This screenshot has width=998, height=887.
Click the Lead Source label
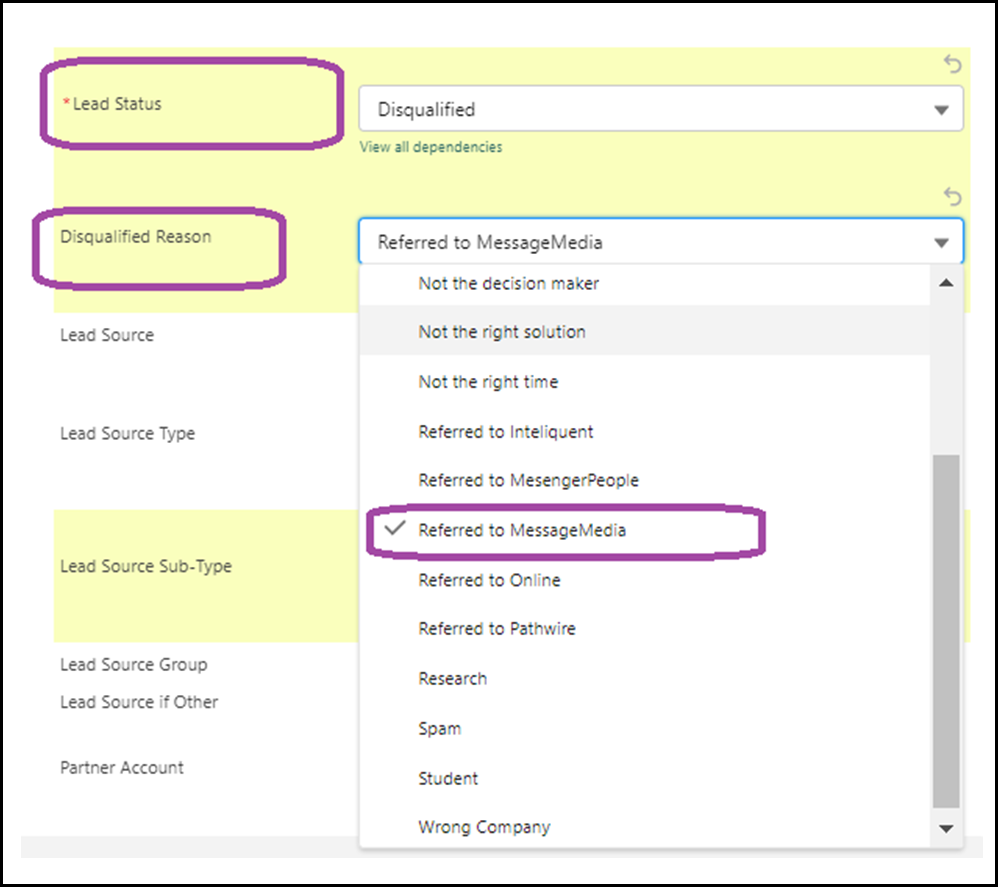click(107, 335)
